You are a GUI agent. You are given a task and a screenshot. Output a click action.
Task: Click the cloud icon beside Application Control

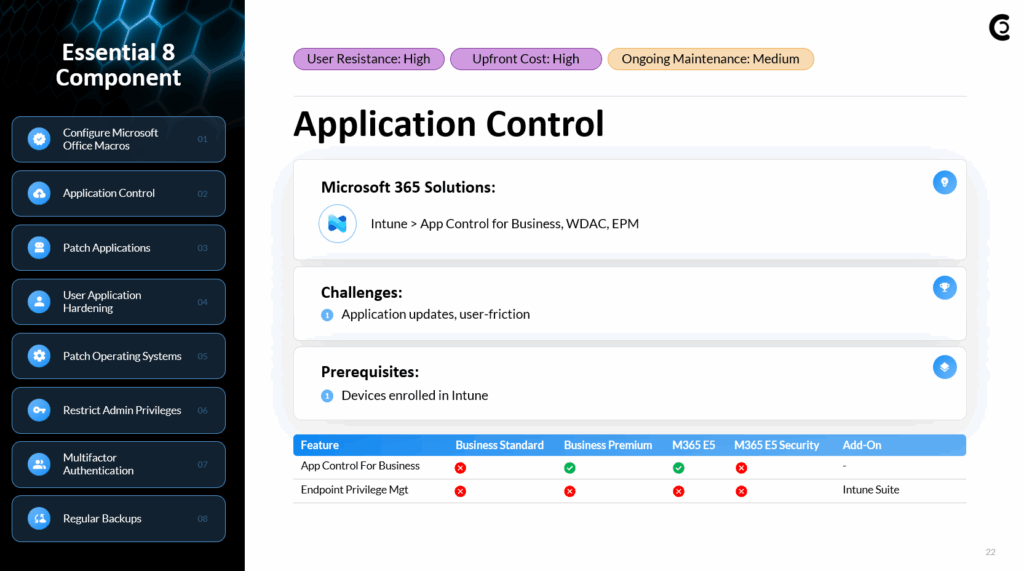pyautogui.click(x=39, y=193)
